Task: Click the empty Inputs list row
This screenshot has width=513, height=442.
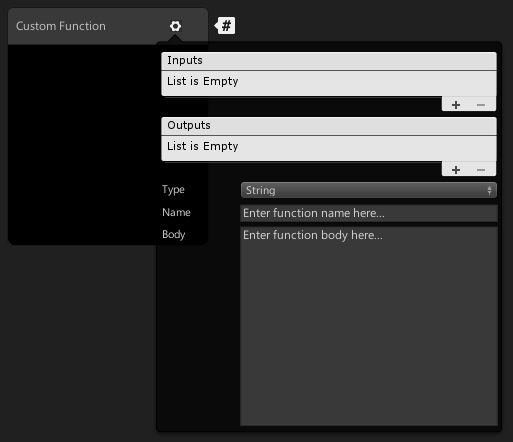Action: coord(329,83)
